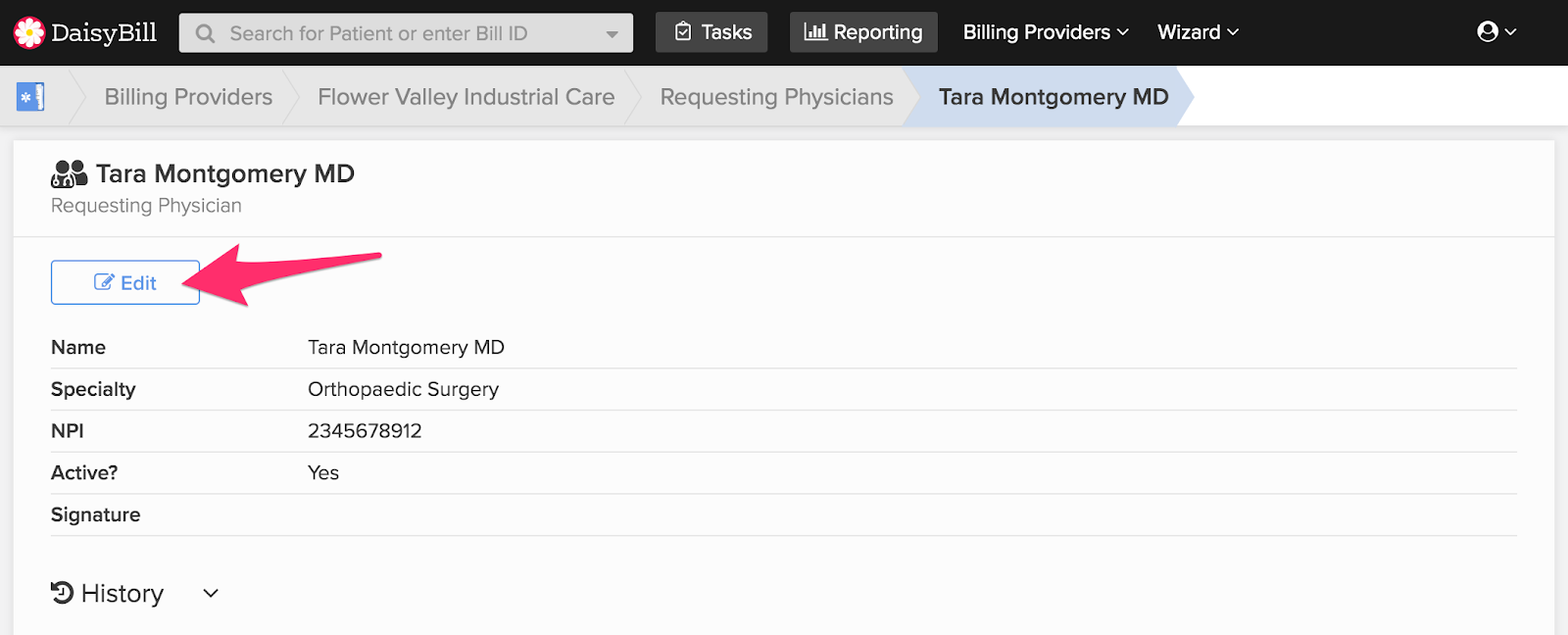
Task: Open the Wizard dropdown menu
Action: 1198,32
